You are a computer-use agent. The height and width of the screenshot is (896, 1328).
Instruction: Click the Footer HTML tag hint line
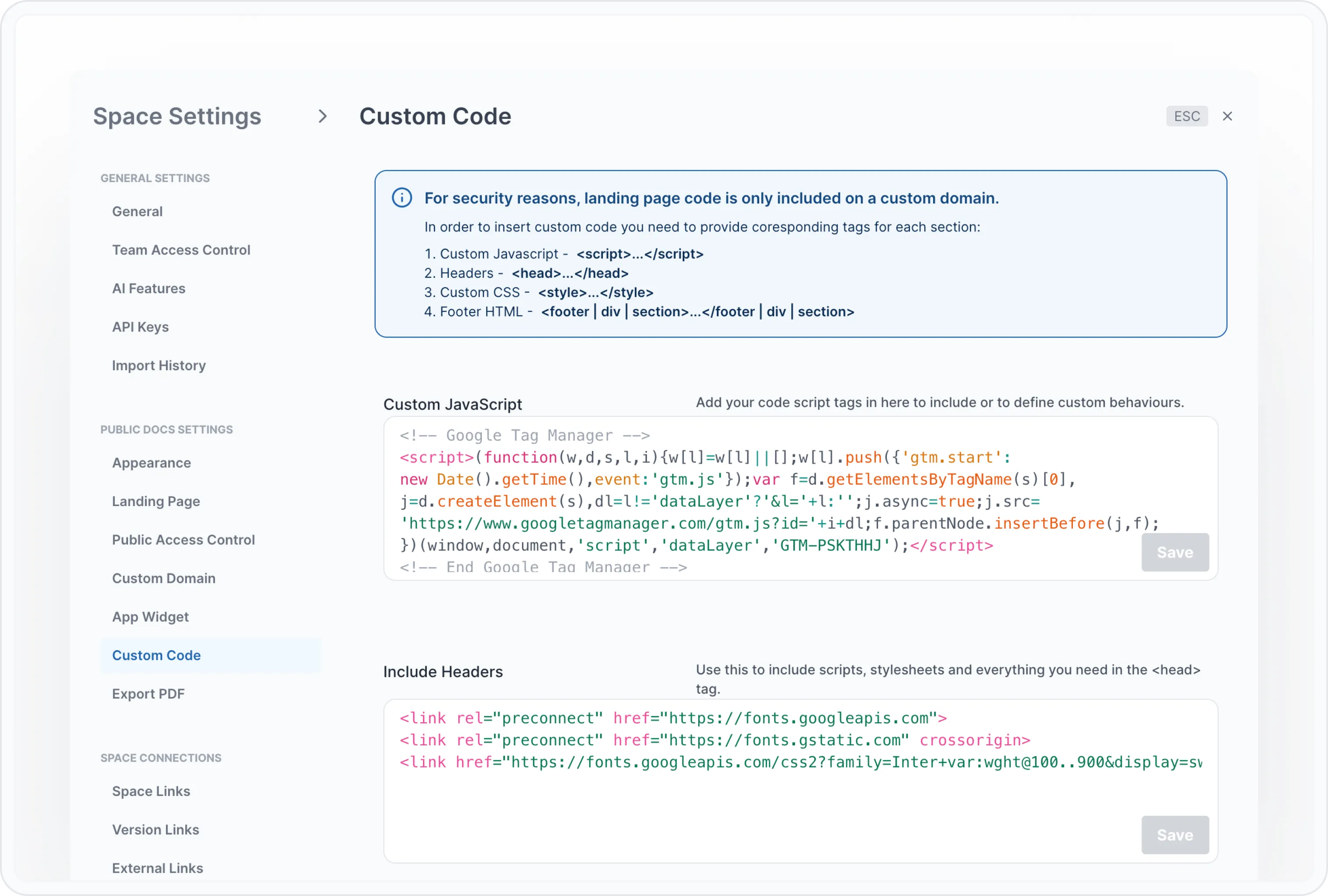(640, 312)
